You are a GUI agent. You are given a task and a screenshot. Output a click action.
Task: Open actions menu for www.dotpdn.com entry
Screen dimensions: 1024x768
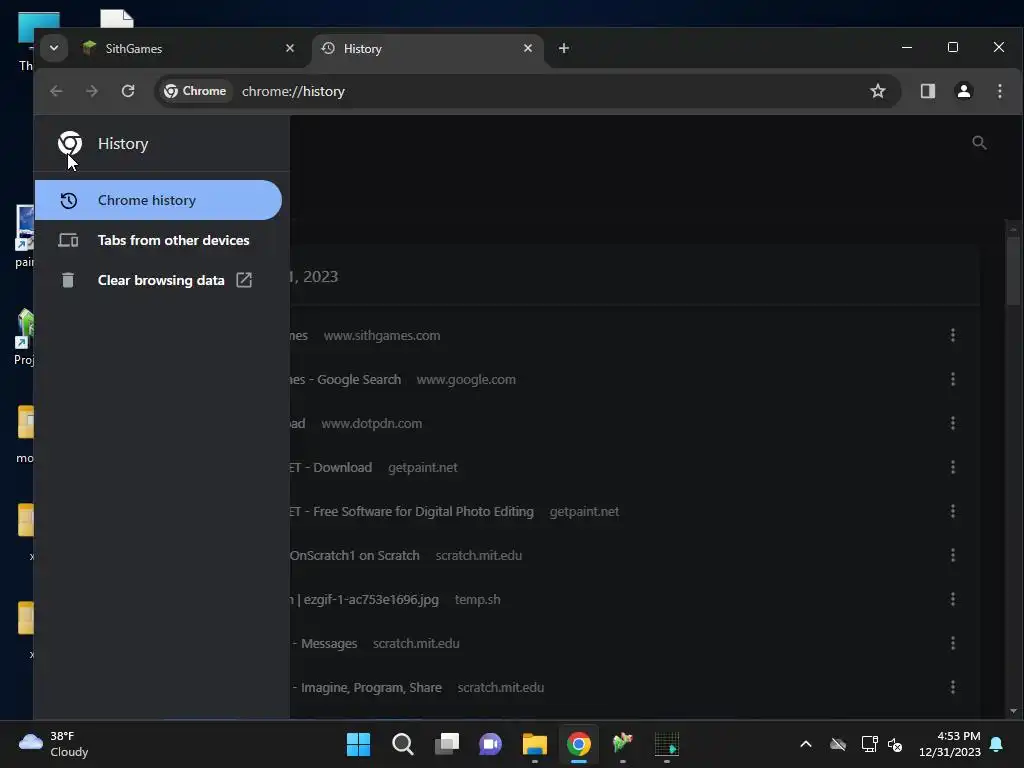pos(953,423)
